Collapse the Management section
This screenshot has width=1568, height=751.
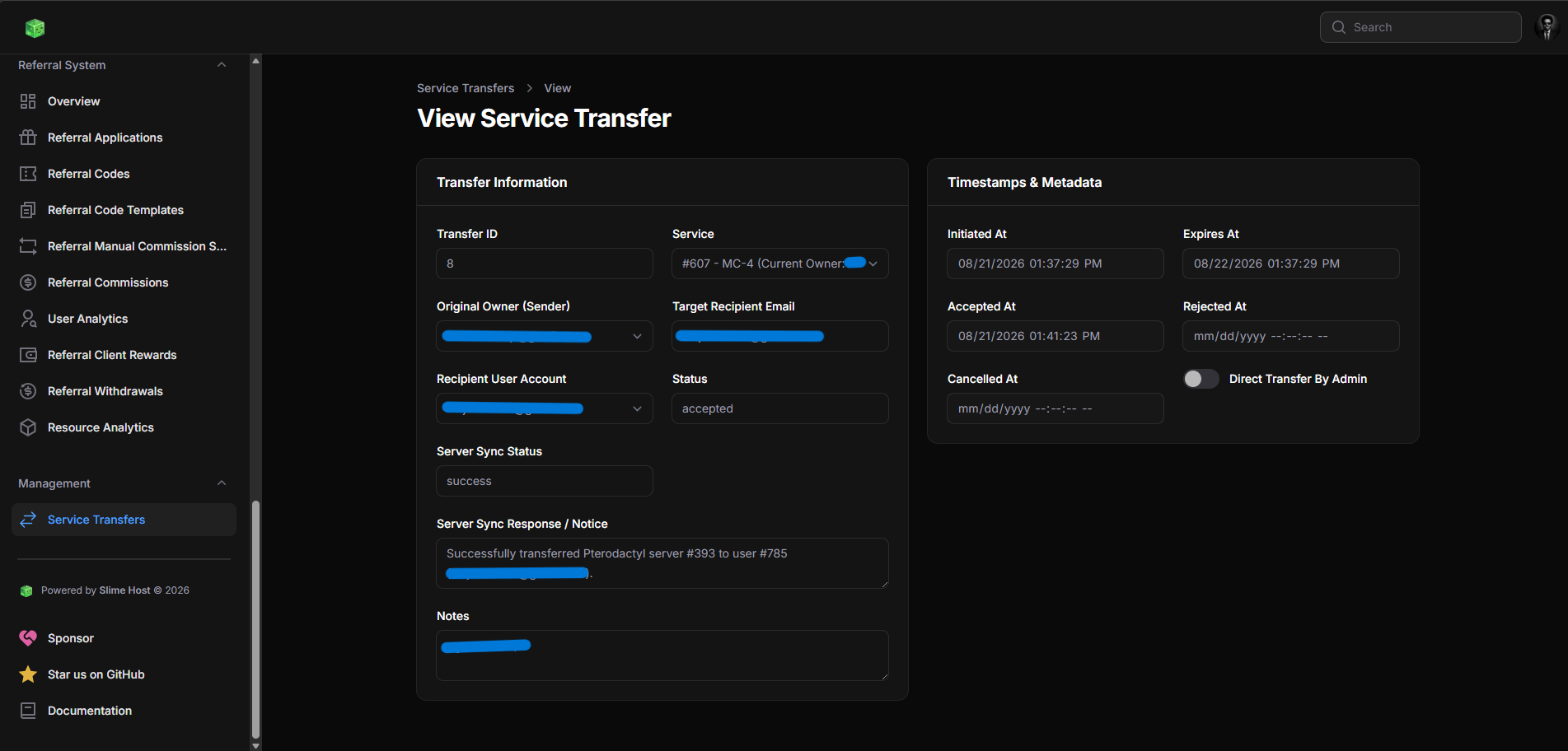pyautogui.click(x=221, y=483)
